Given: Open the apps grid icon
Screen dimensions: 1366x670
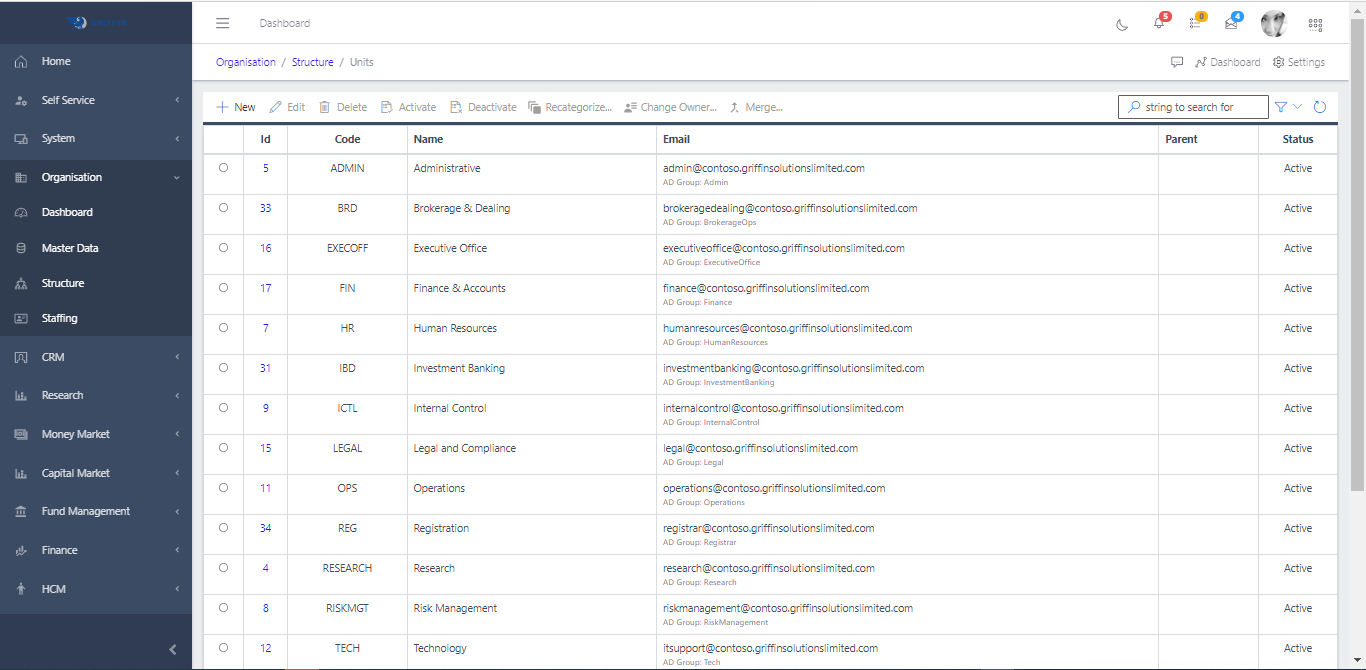Looking at the screenshot, I should coord(1315,24).
